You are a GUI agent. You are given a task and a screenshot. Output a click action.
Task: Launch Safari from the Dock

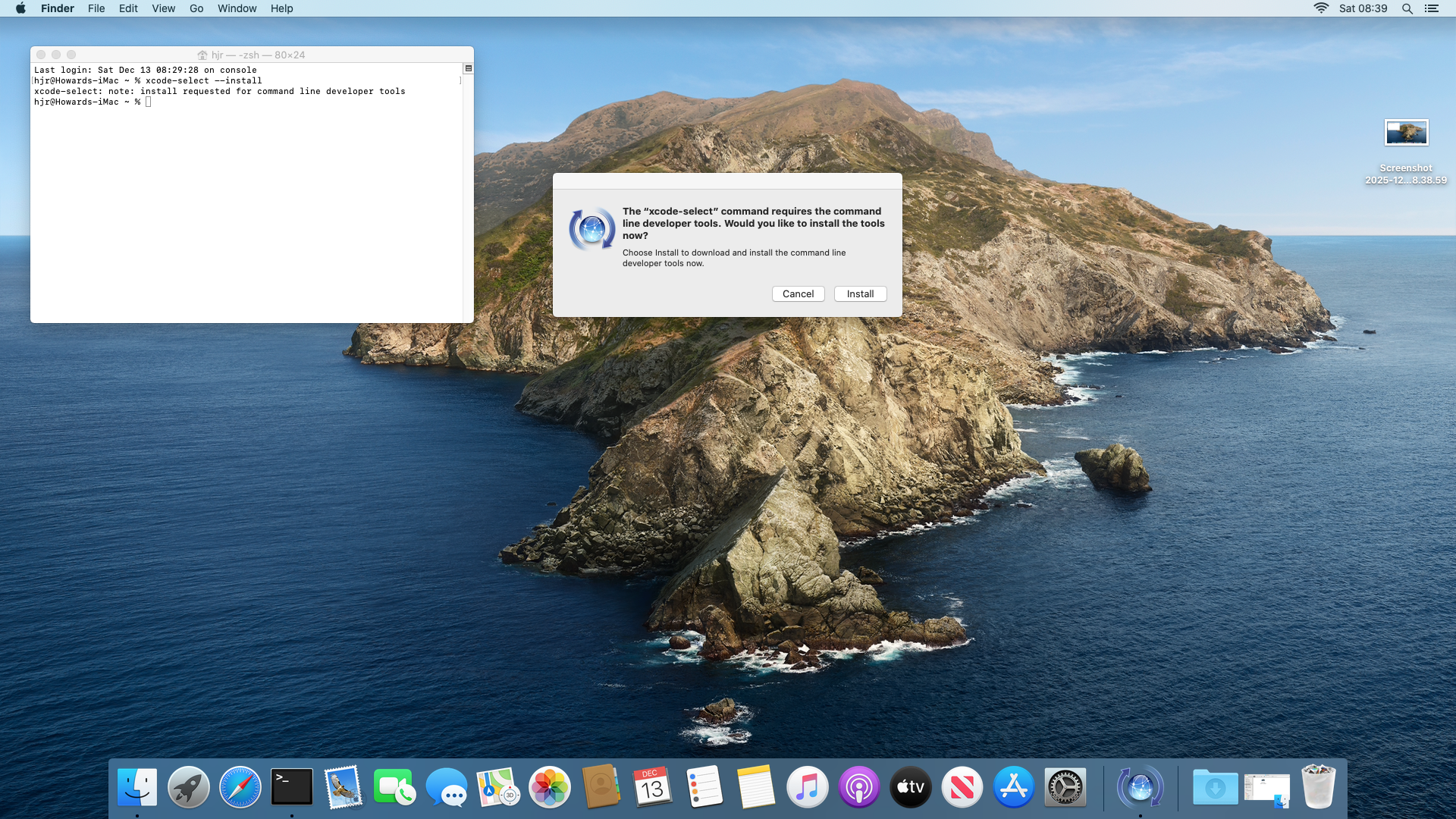click(240, 787)
